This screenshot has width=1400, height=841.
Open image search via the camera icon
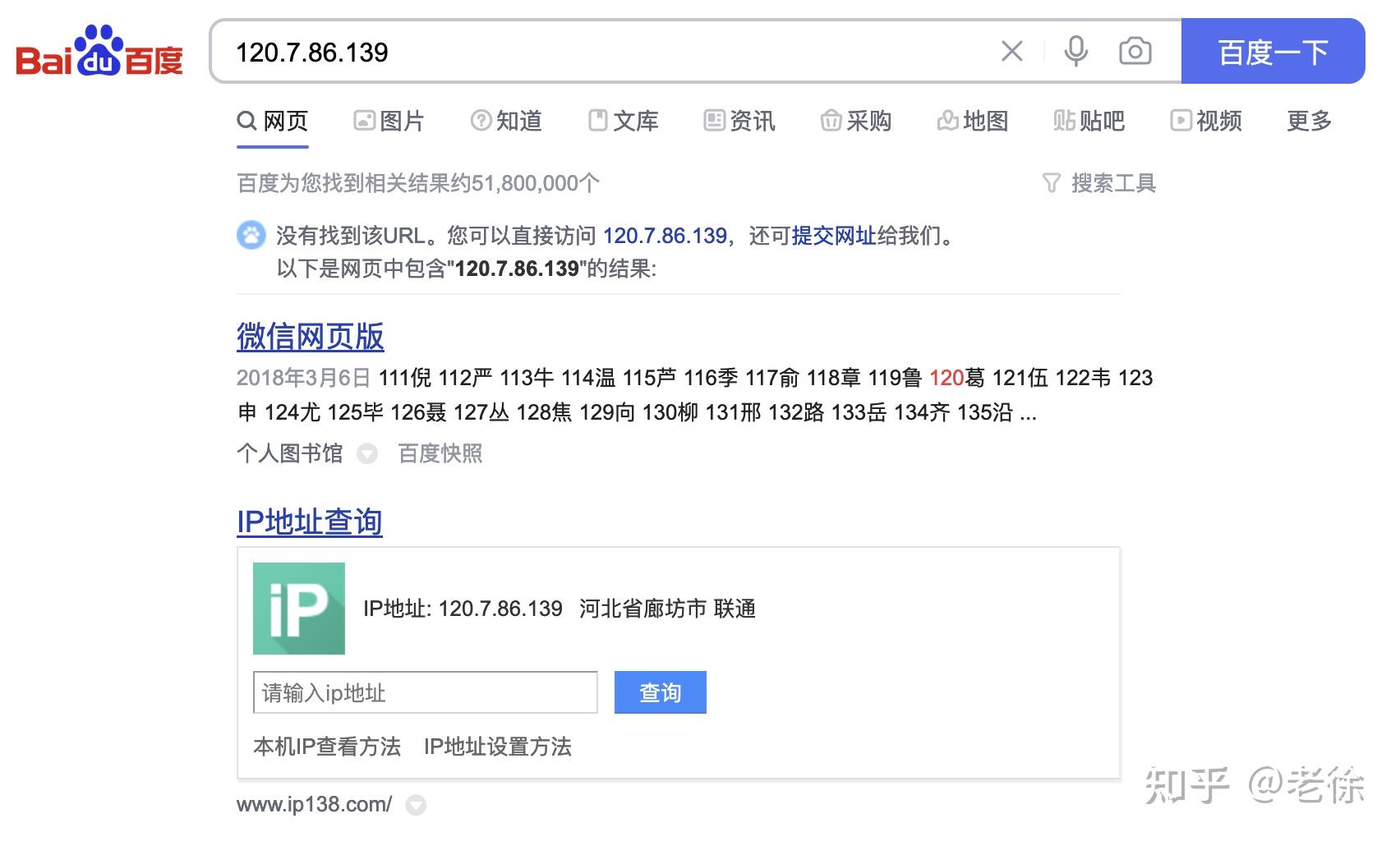tap(1135, 51)
